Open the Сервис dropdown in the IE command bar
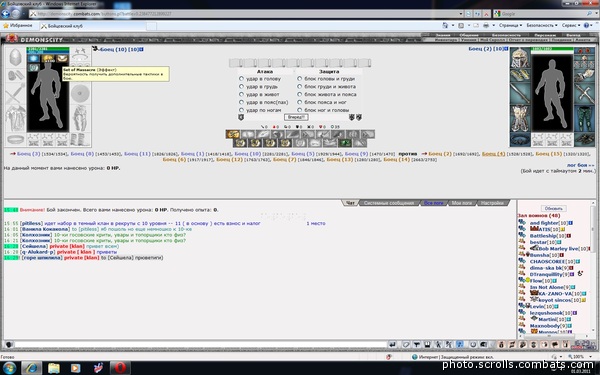This screenshot has width=600, height=375. point(571,26)
